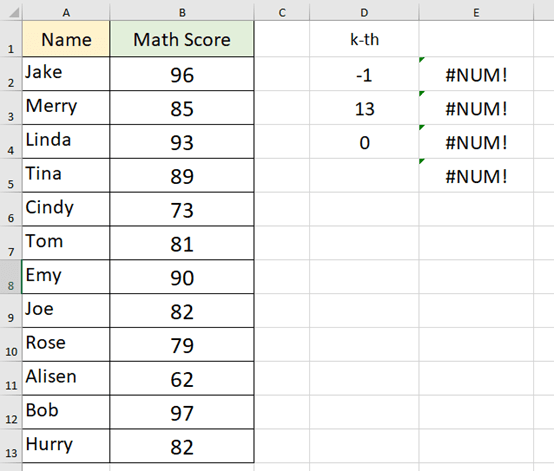Screen dimensions: 554x471
Task: Click Hurry's score 82
Action: (182, 446)
